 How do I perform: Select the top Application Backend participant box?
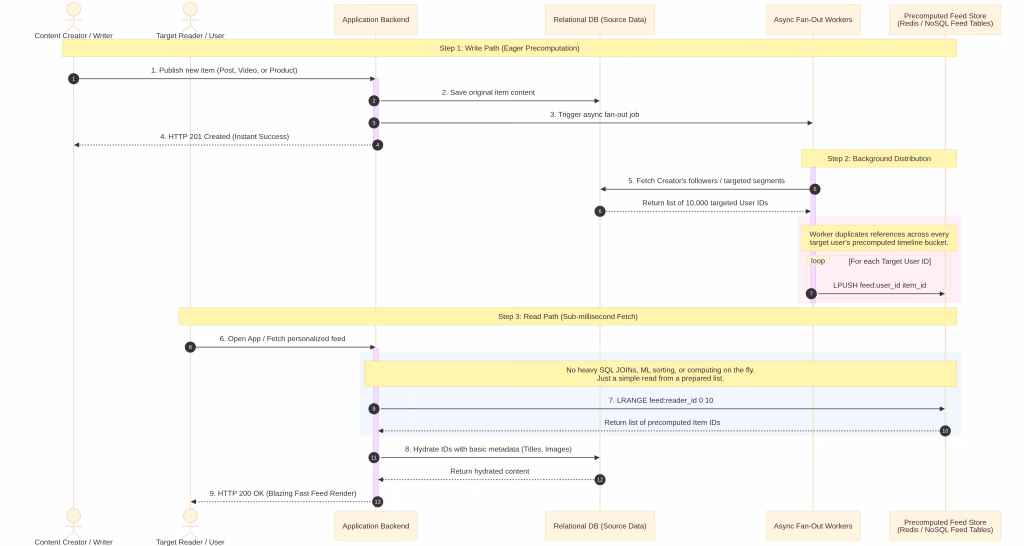pyautogui.click(x=376, y=20)
